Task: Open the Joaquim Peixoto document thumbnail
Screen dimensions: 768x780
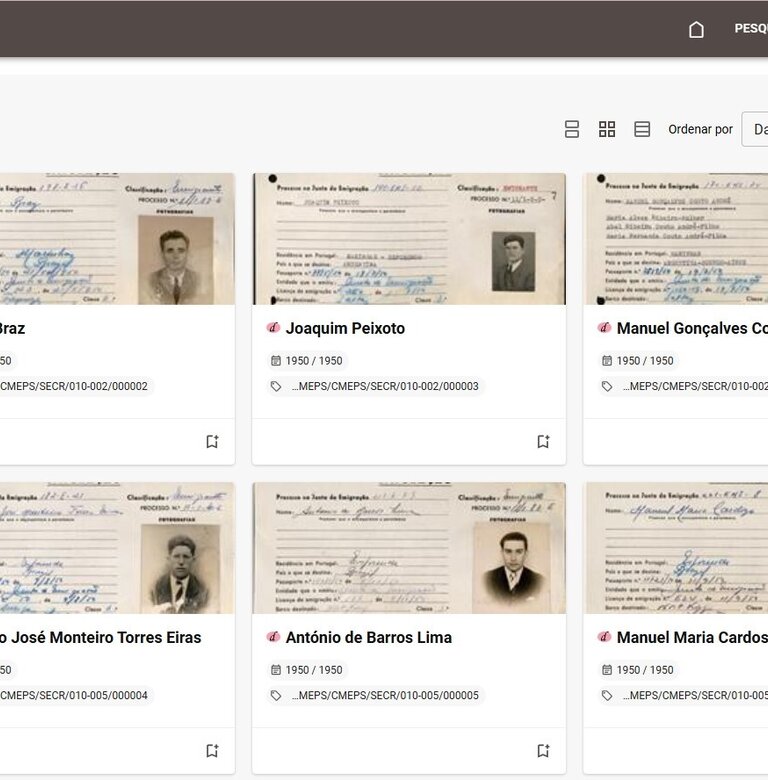Action: click(409, 239)
